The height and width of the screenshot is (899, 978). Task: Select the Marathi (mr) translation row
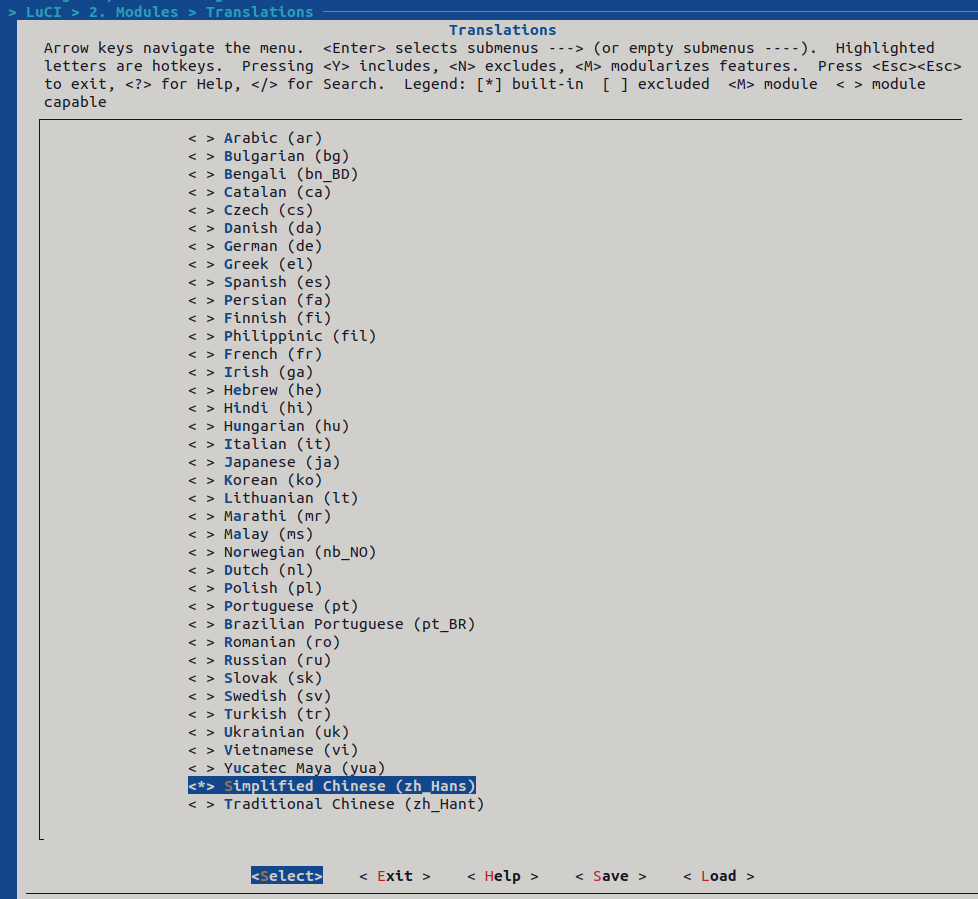click(259, 517)
